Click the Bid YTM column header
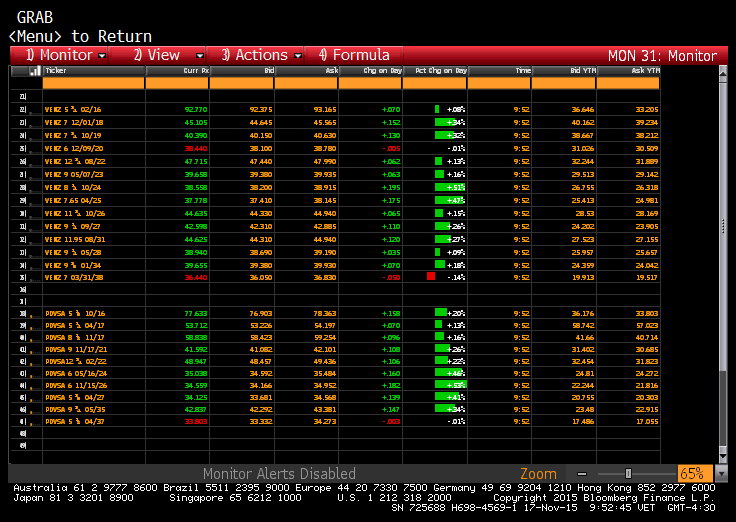Viewport: 736px width, 522px height. click(580, 71)
